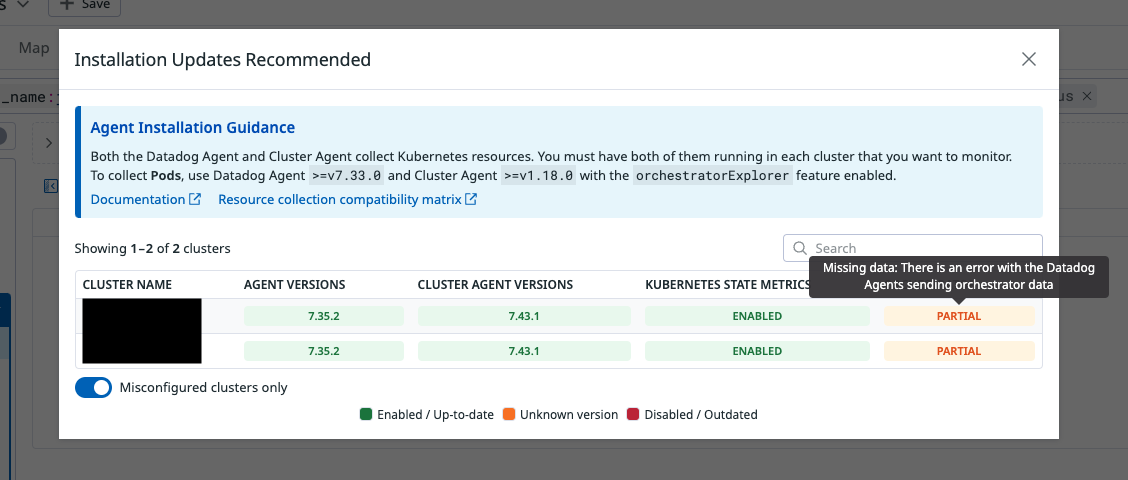Sort by CLUSTER NAME column header
Screen dimensions: 1128x480
(127, 284)
